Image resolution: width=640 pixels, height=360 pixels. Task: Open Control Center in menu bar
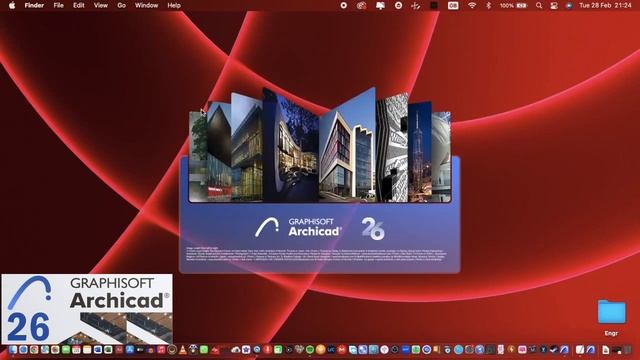(x=554, y=5)
